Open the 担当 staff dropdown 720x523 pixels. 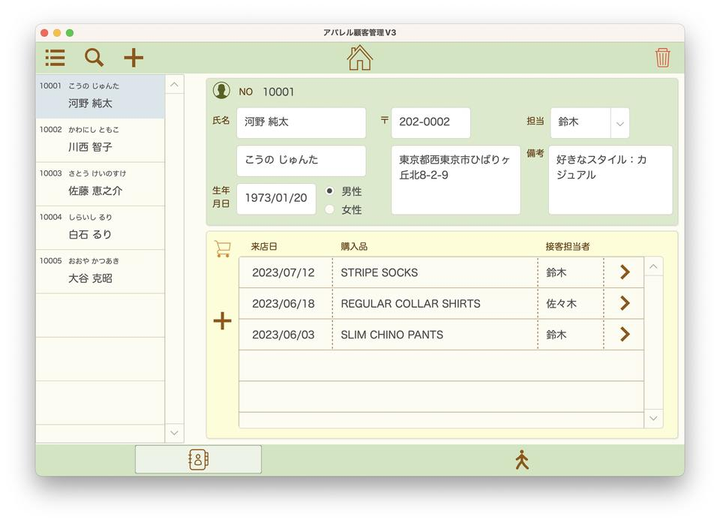click(x=619, y=123)
